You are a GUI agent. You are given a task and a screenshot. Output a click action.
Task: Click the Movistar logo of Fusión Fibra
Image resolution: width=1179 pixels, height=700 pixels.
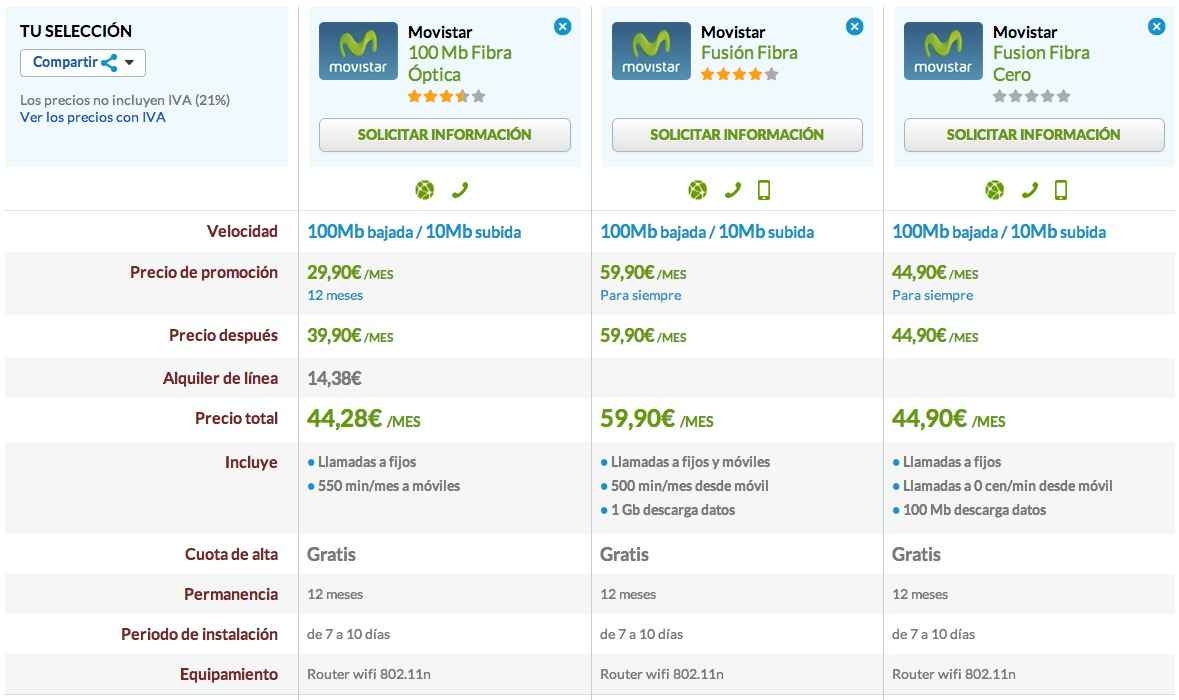651,51
